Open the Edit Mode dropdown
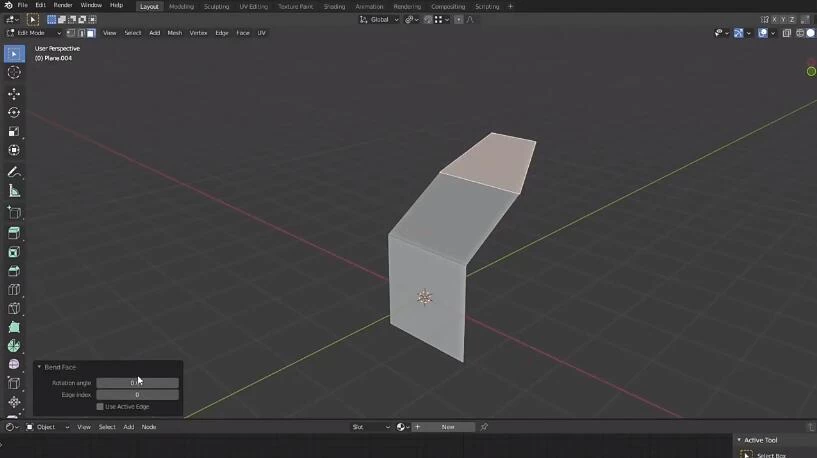 [34, 33]
